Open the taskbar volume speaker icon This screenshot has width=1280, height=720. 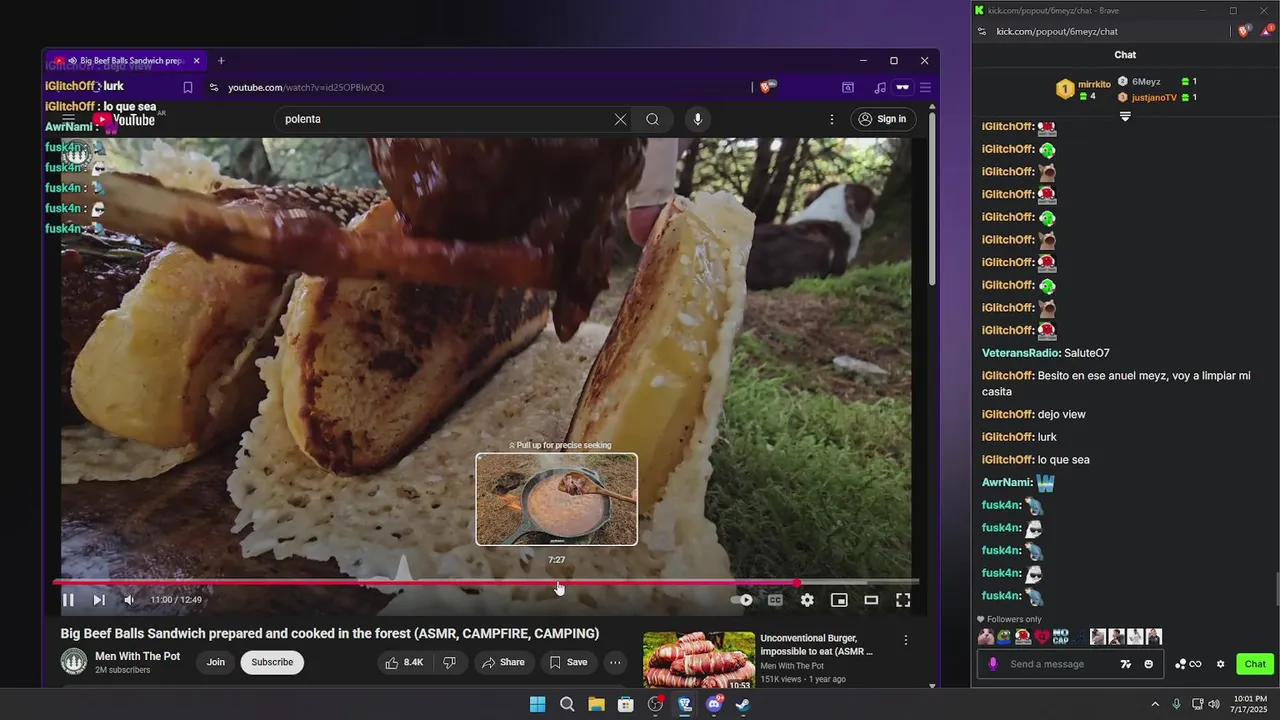1214,704
